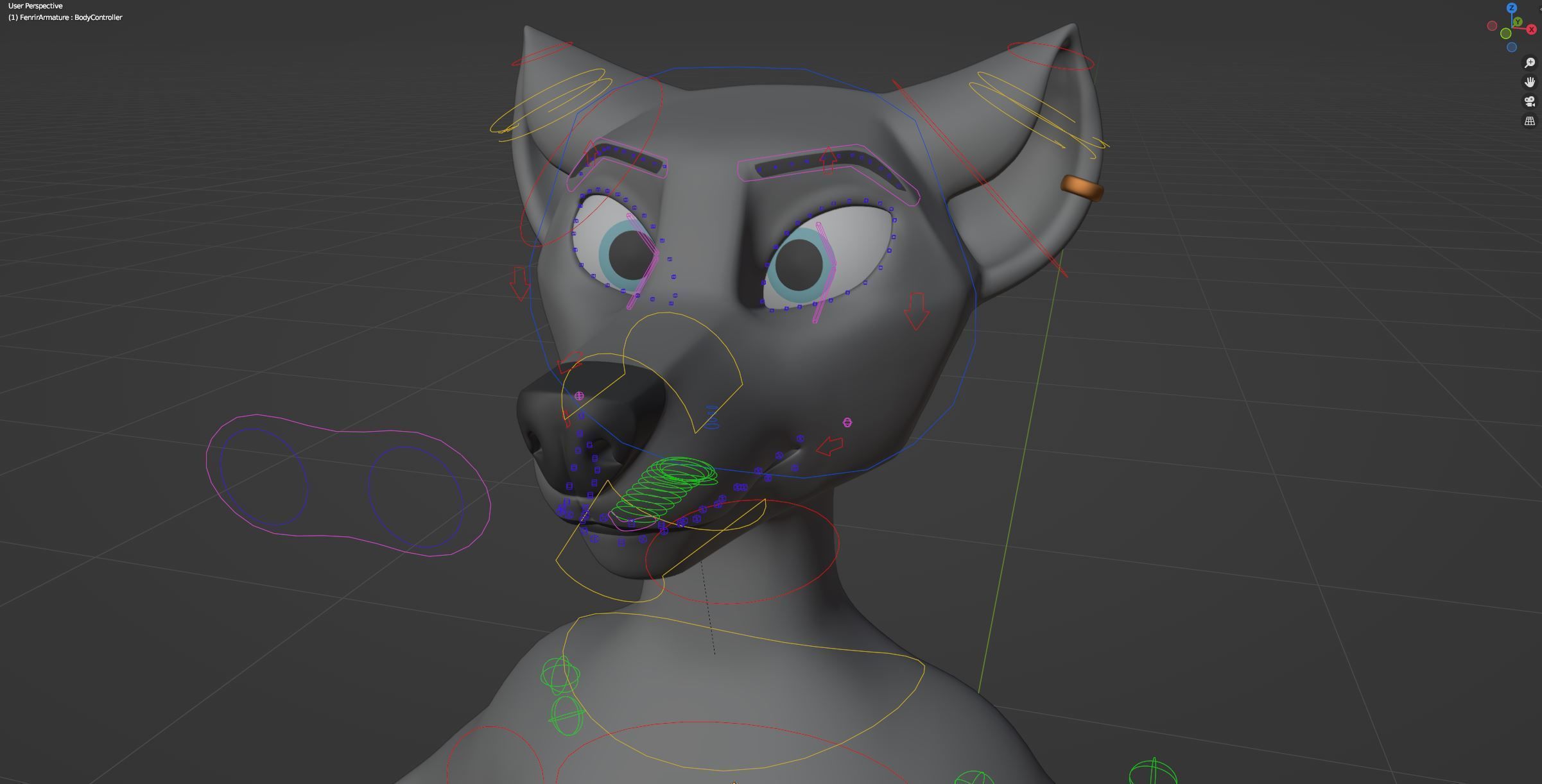The height and width of the screenshot is (784, 1542).
Task: Select the pink sphere control on the cheek
Action: click(847, 422)
